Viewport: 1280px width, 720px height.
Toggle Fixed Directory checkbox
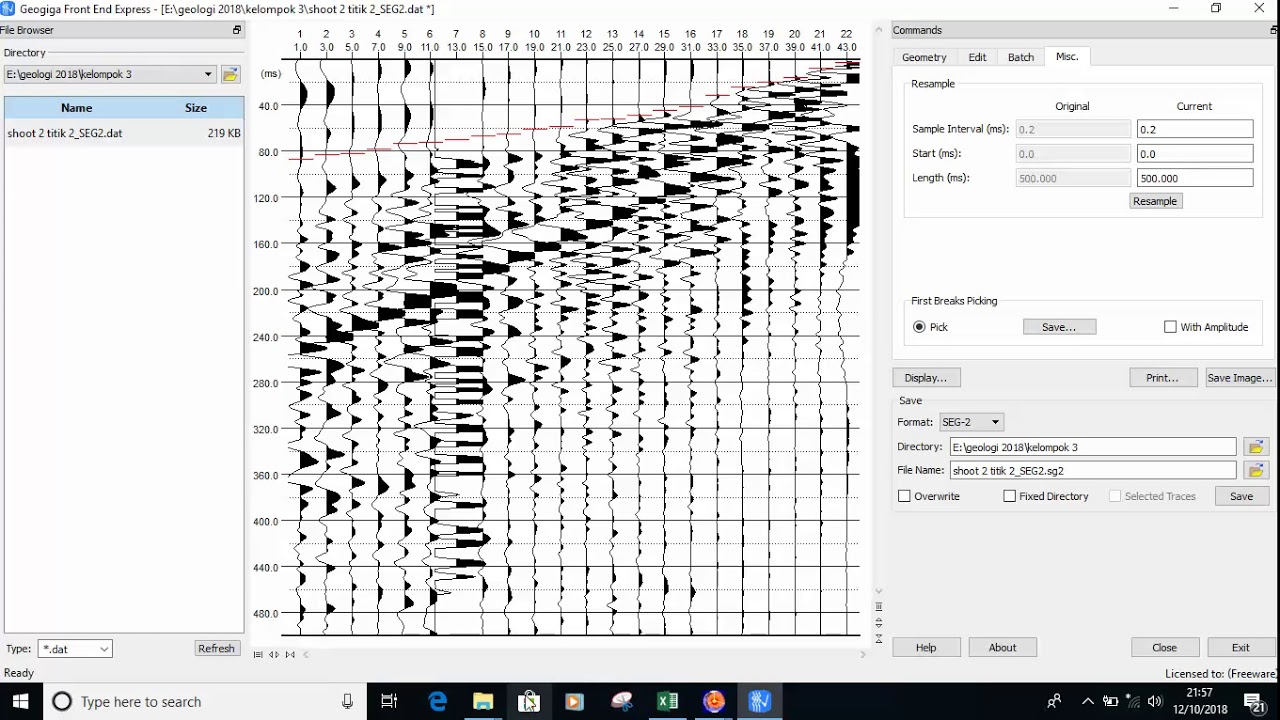coord(1009,496)
